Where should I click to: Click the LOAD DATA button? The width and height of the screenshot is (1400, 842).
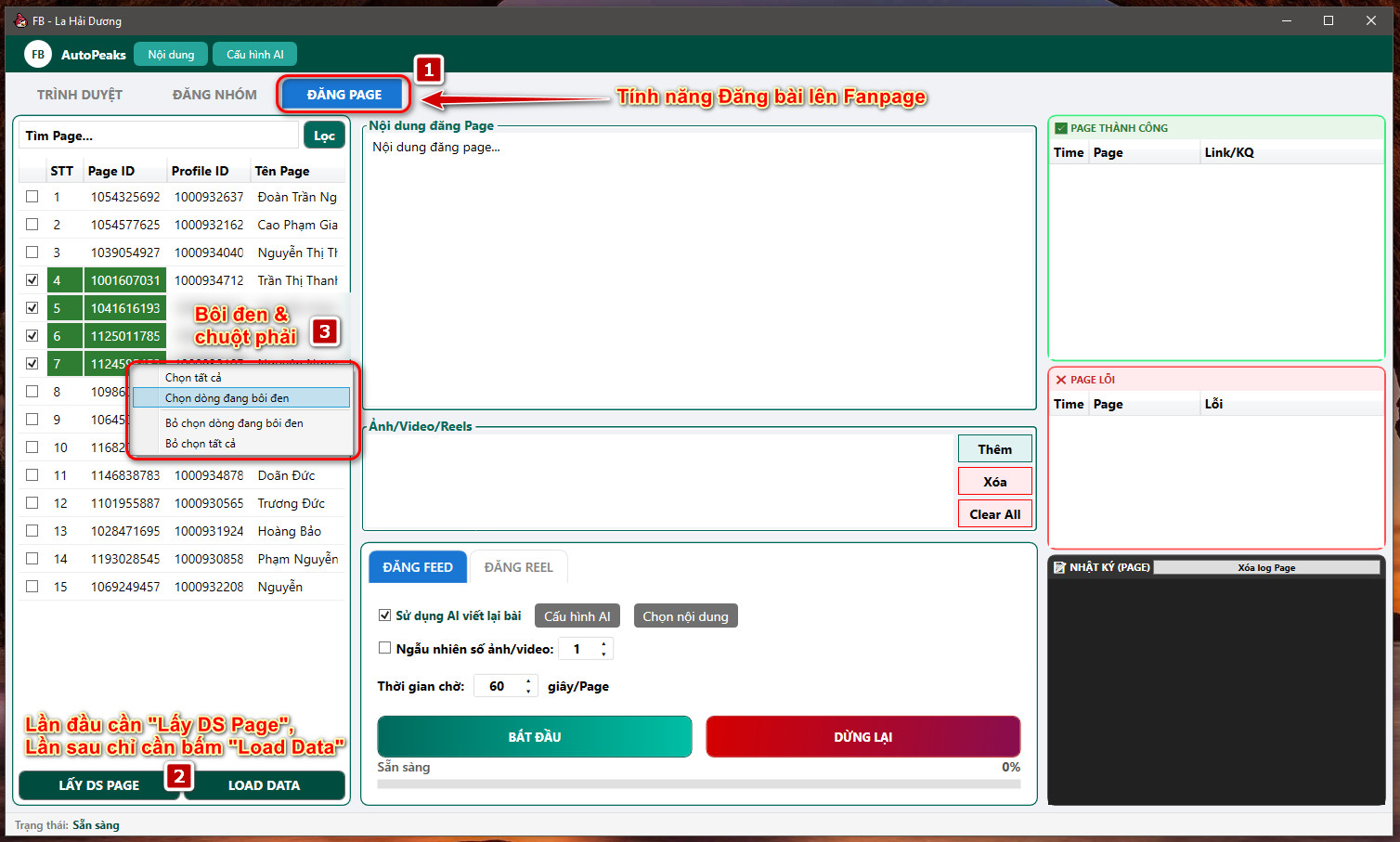[265, 785]
